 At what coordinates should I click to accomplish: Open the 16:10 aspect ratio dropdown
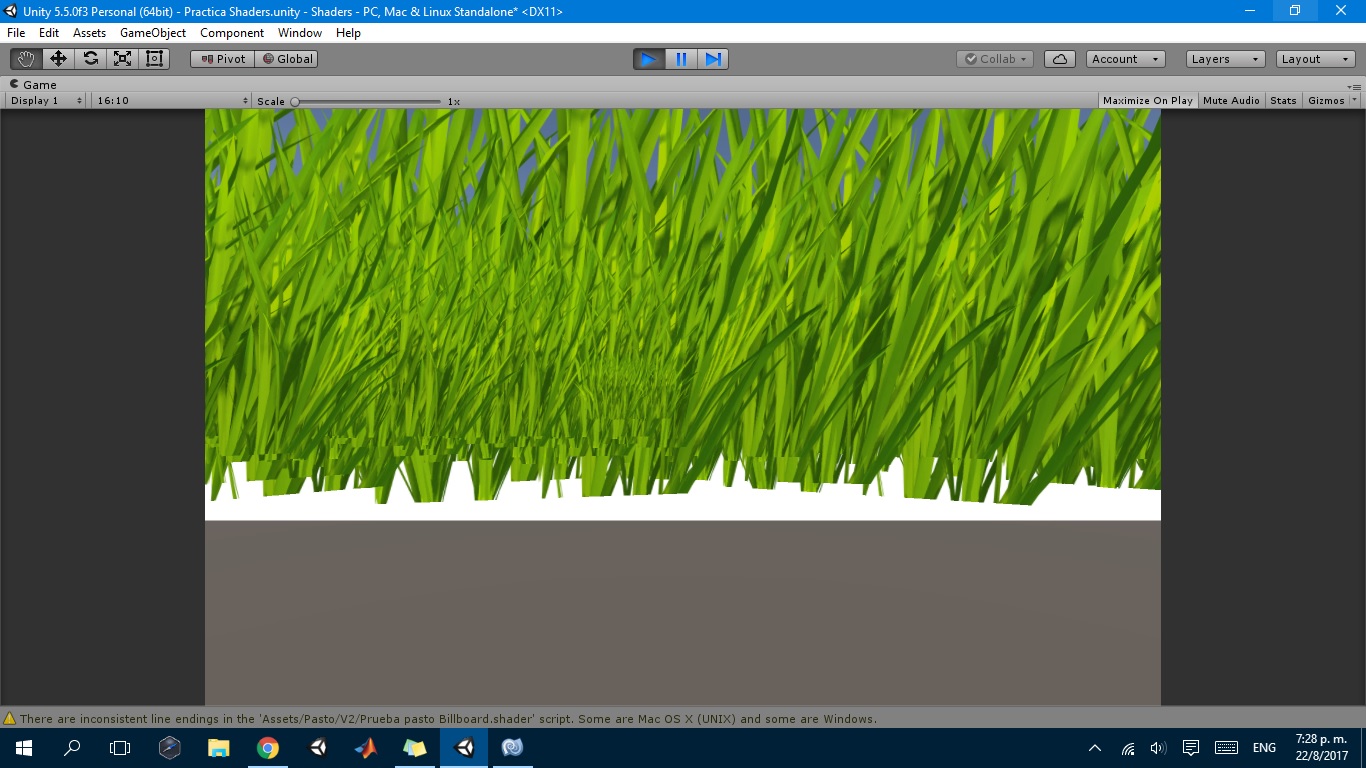[x=171, y=101]
